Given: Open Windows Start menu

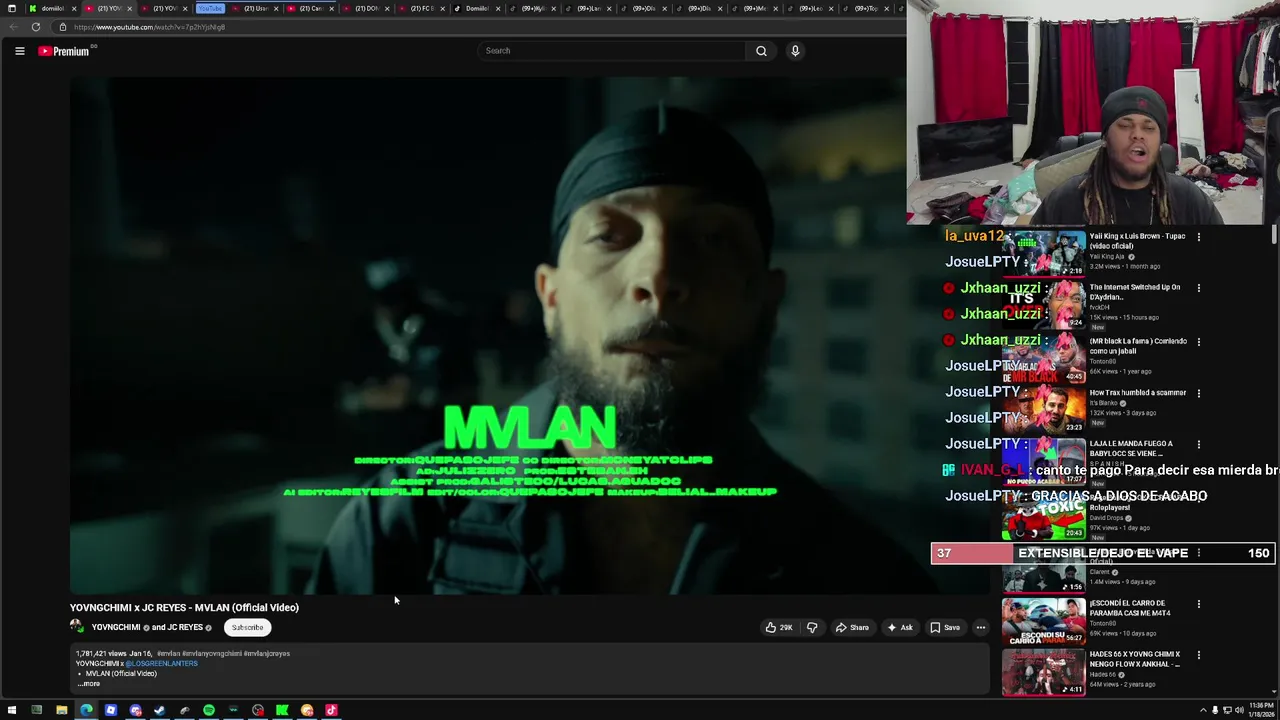Looking at the screenshot, I should pyautogui.click(x=12, y=711).
